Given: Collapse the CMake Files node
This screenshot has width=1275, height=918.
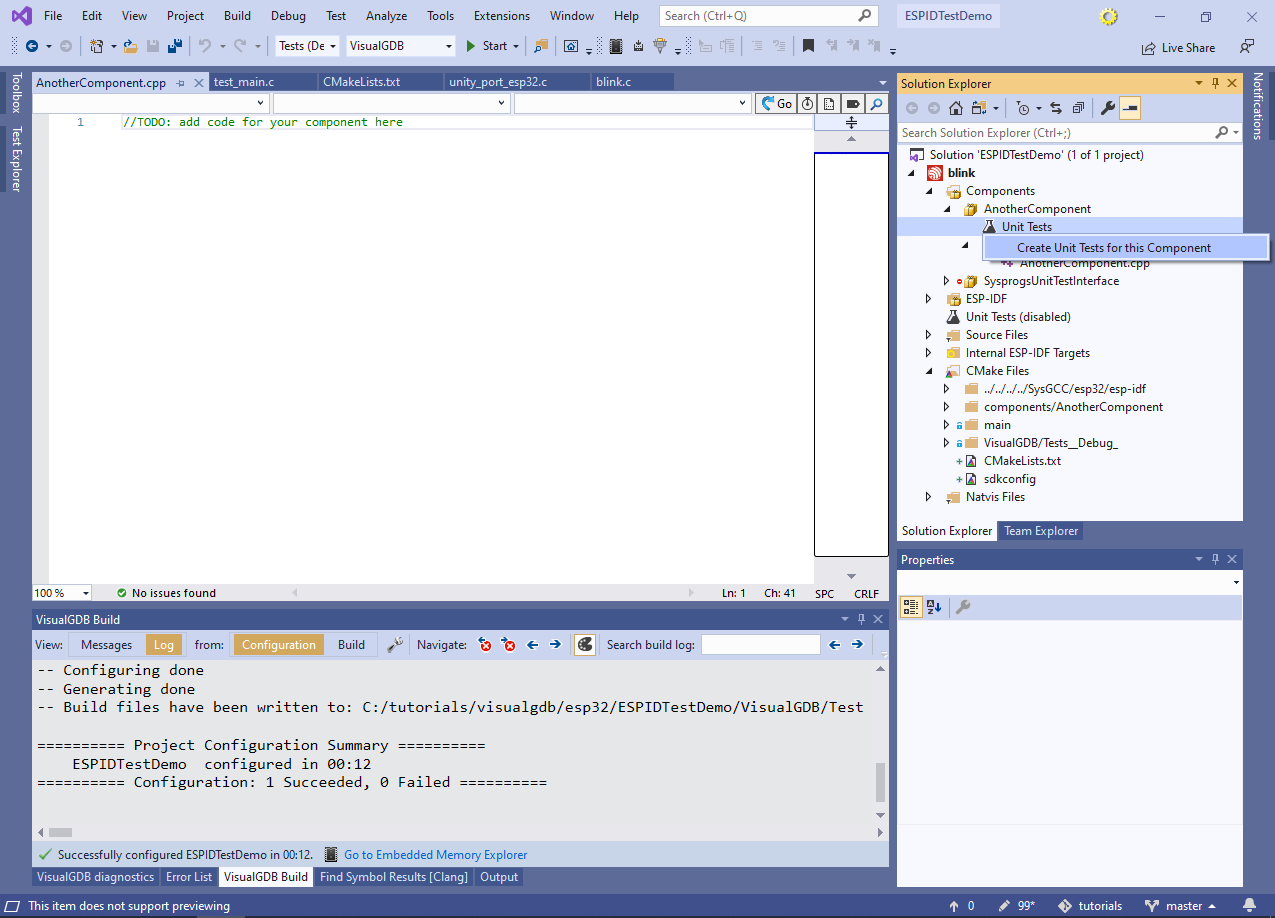Looking at the screenshot, I should click(929, 371).
